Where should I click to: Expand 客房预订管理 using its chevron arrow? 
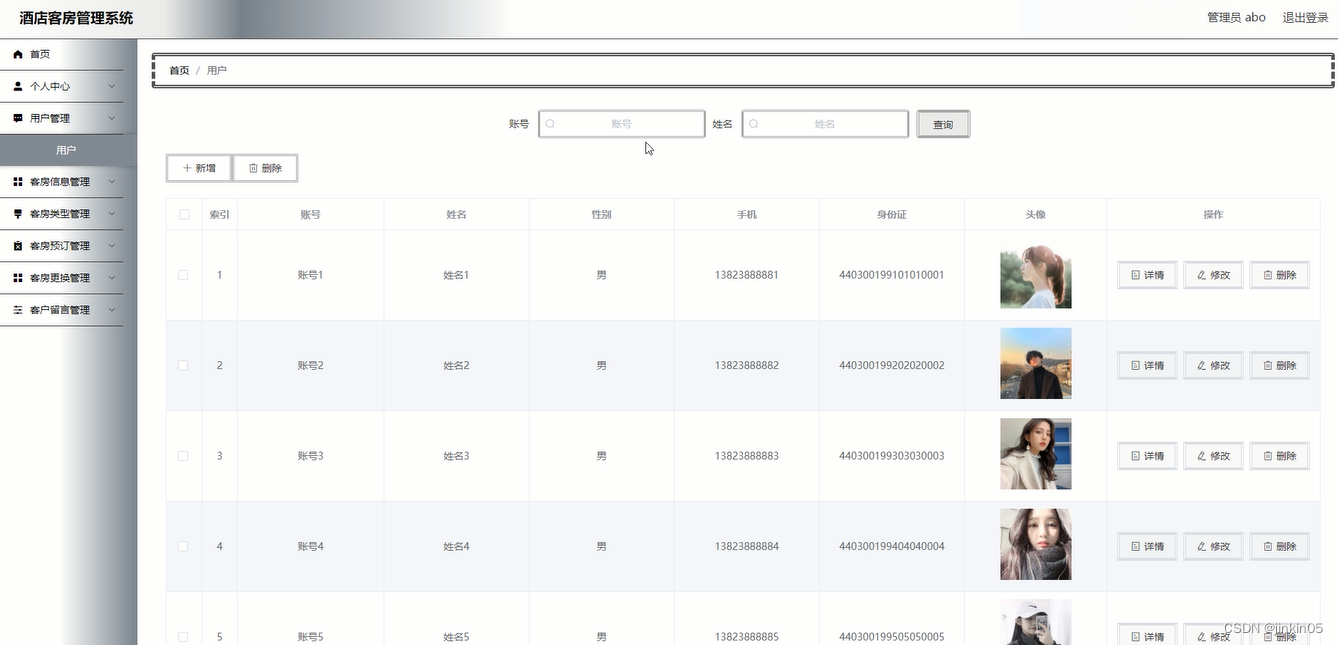pos(112,246)
